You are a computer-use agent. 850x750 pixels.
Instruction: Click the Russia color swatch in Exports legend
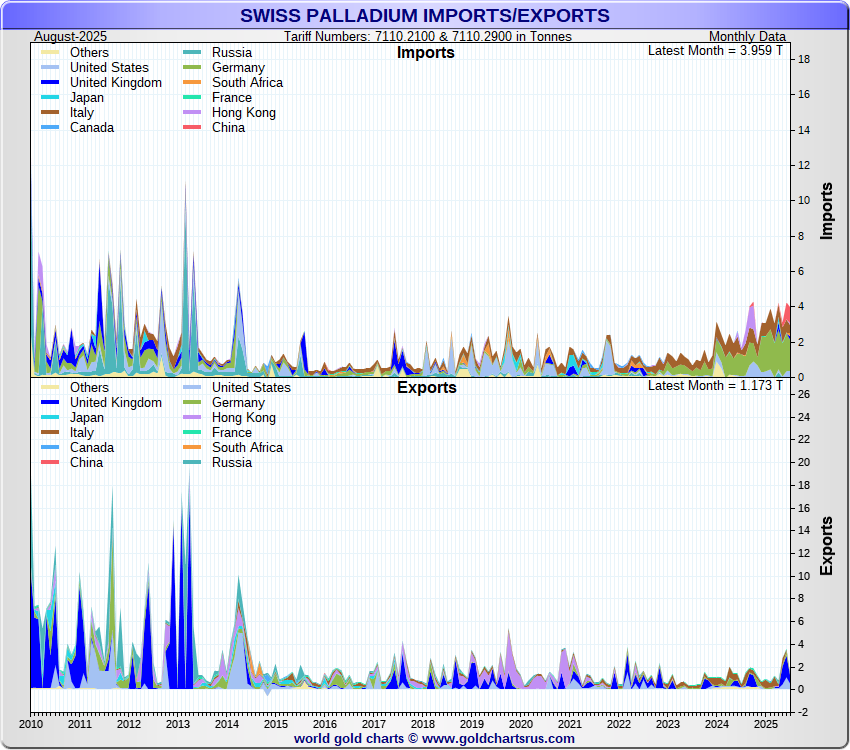click(x=195, y=463)
